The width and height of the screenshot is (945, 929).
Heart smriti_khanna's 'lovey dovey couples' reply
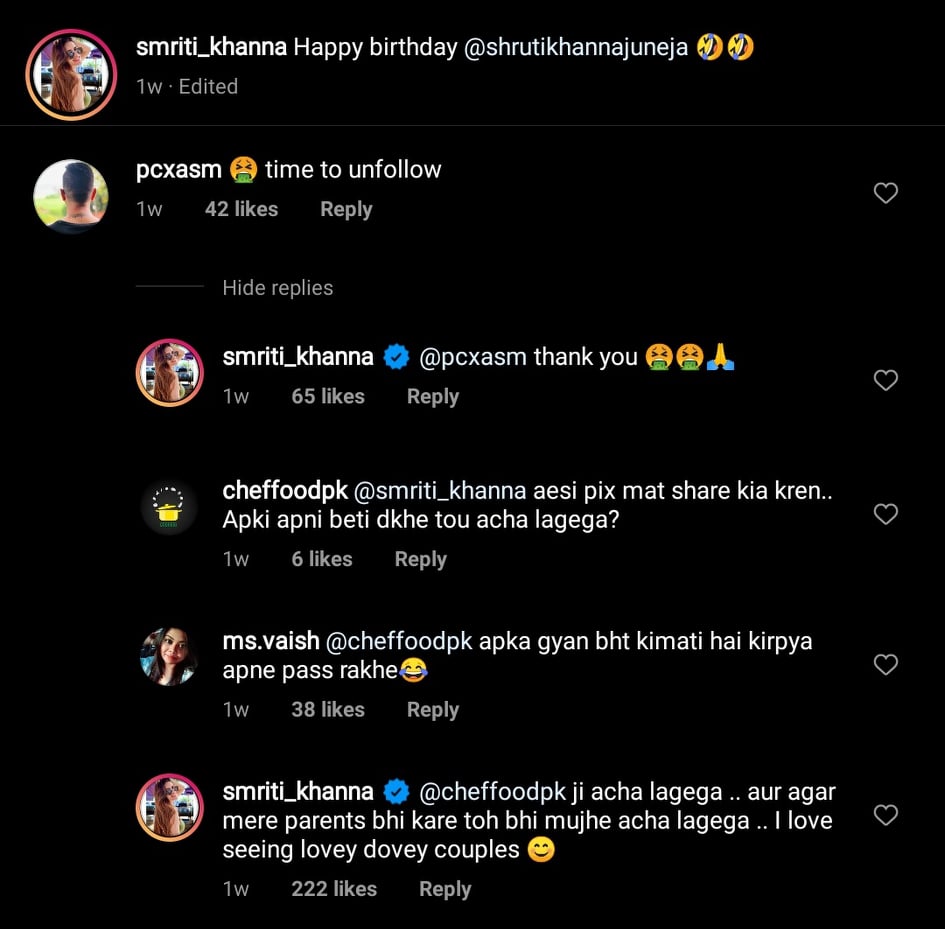pos(885,815)
